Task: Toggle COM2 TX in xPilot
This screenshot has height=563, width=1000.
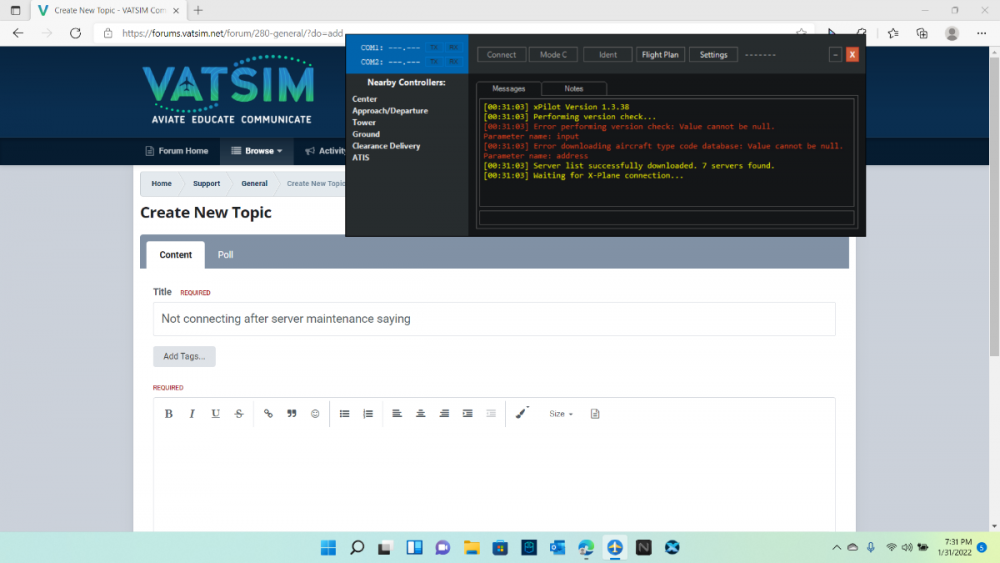Action: (x=434, y=62)
